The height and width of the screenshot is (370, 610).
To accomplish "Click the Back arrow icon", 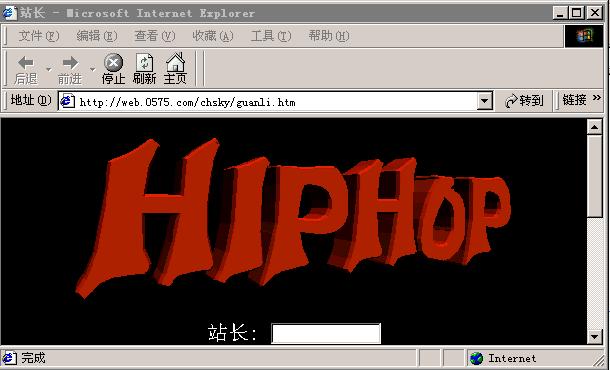I will point(26,63).
